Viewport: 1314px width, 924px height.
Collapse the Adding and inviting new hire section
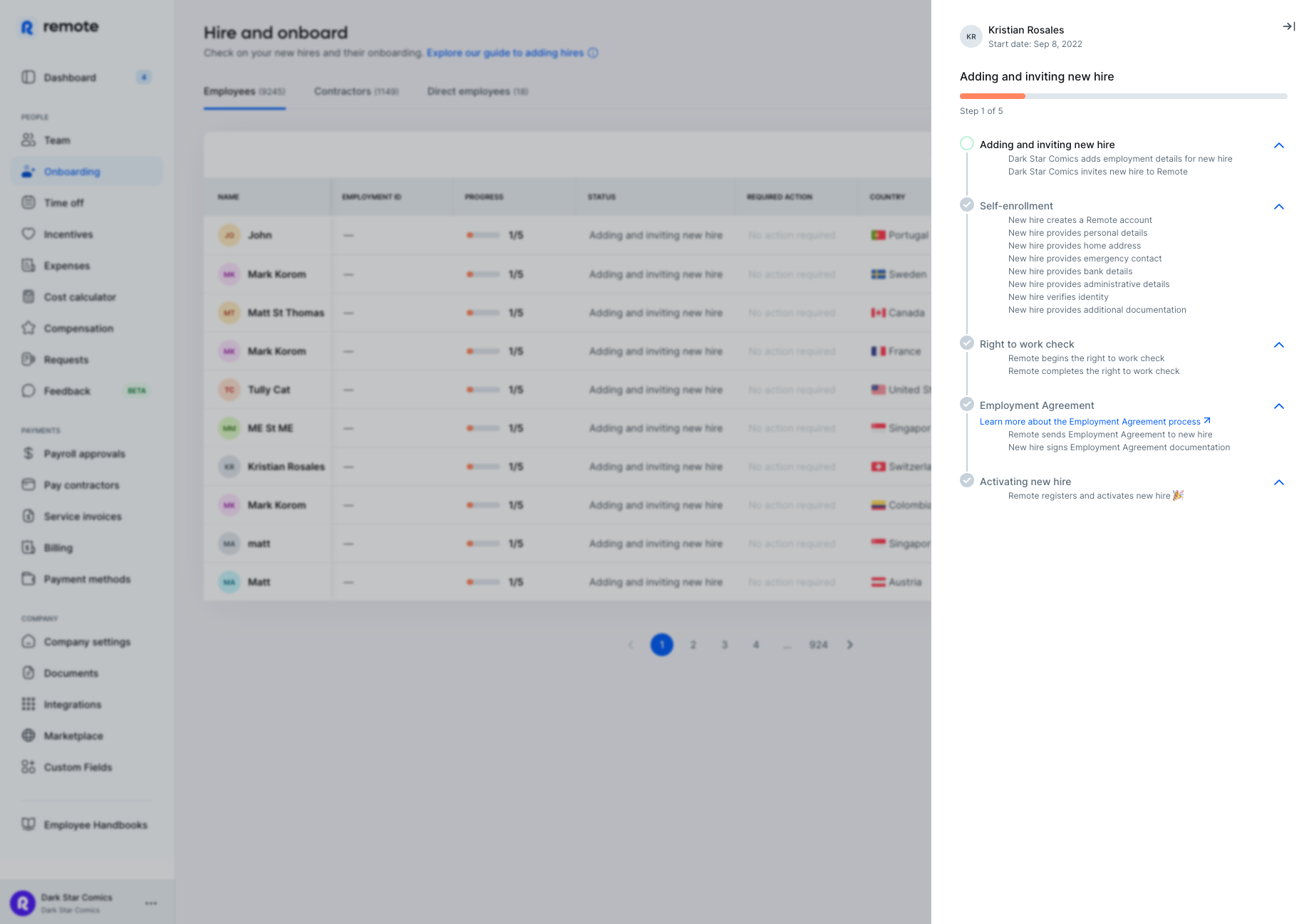point(1279,145)
